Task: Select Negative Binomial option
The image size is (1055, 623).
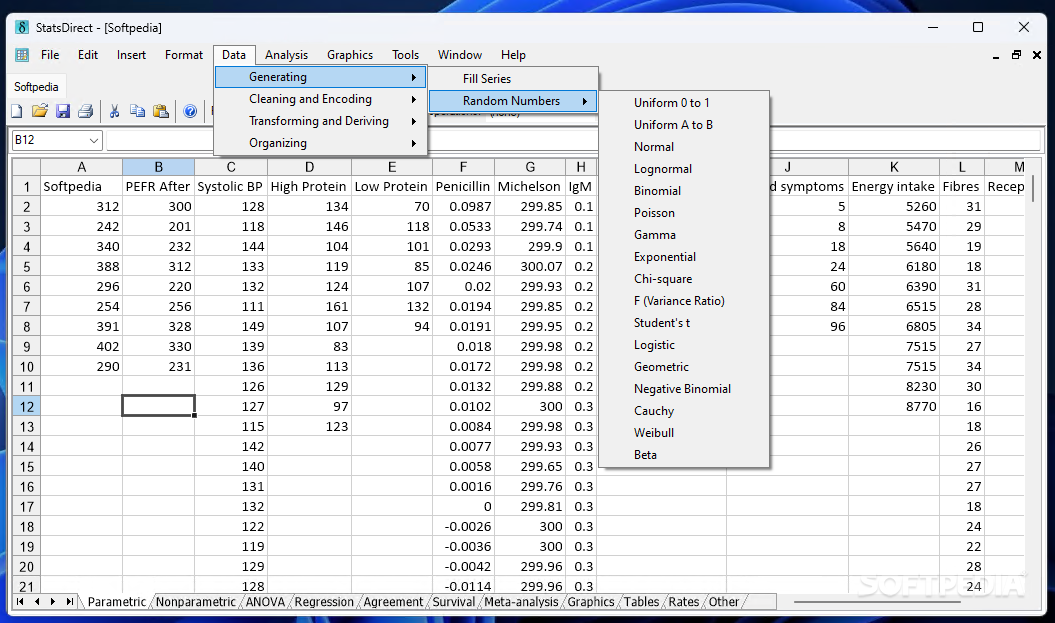Action: click(x=684, y=389)
